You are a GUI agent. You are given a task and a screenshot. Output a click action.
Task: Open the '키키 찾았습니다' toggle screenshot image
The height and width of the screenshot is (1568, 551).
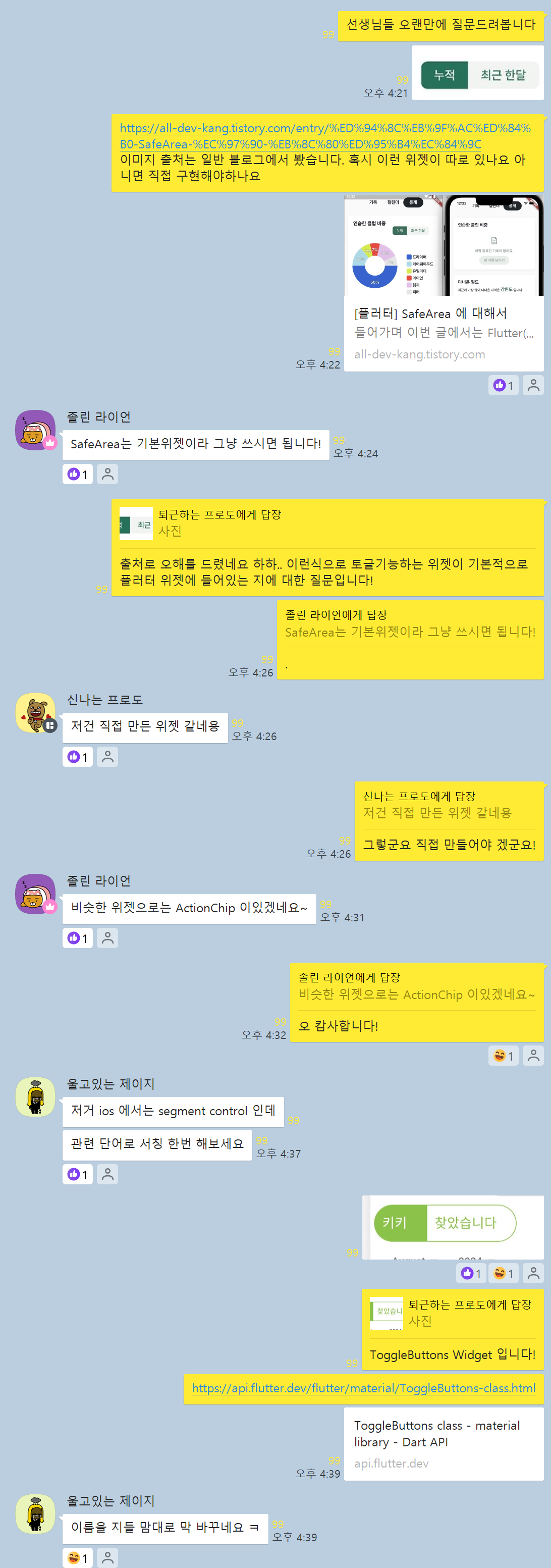point(453,1227)
